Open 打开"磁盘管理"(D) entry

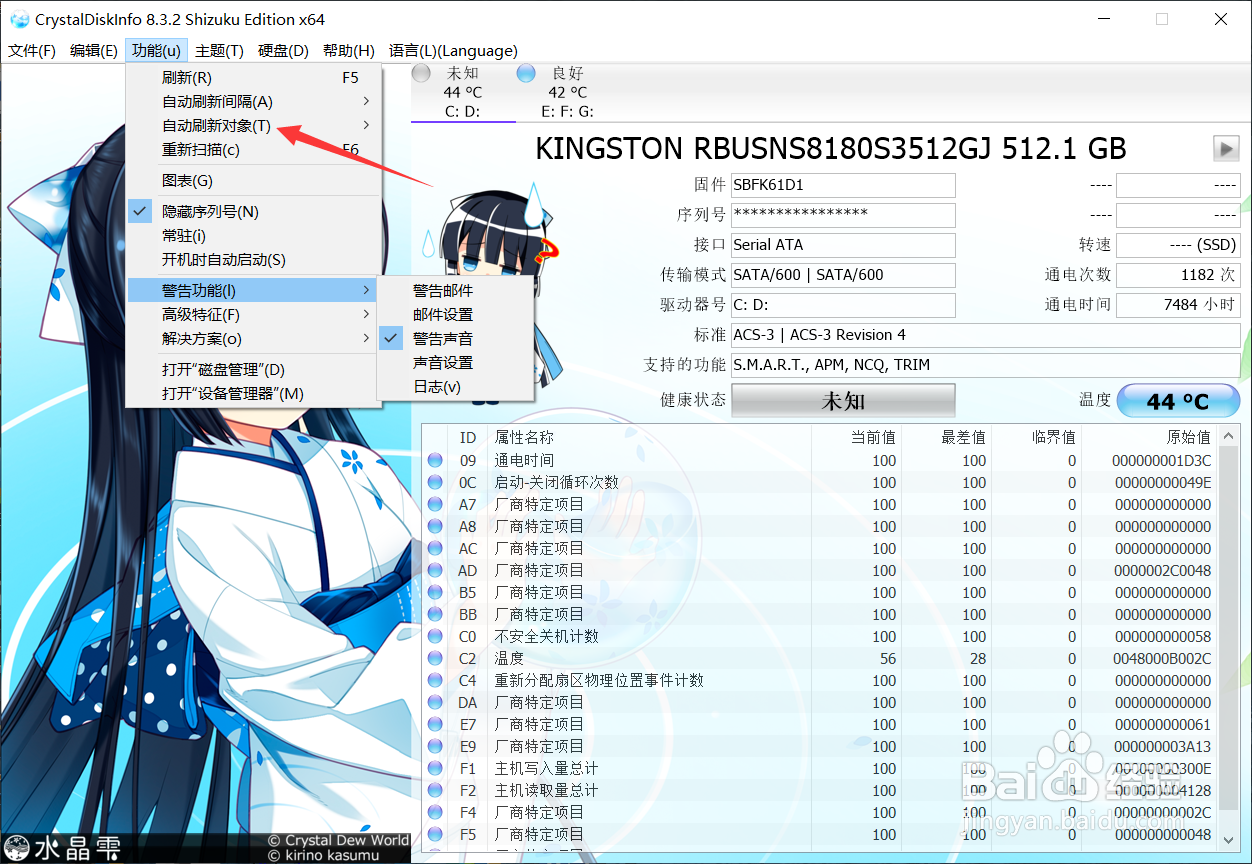click(253, 370)
